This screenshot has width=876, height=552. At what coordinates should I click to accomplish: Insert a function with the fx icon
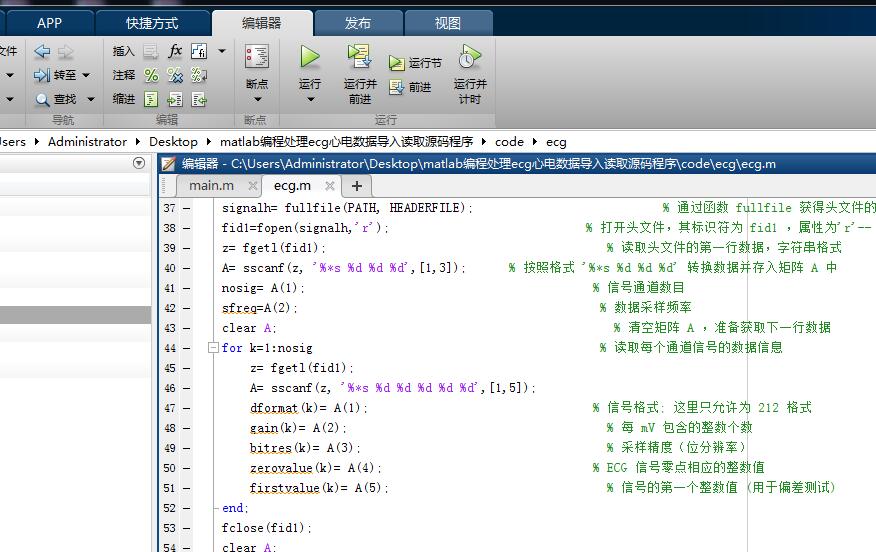coord(175,51)
